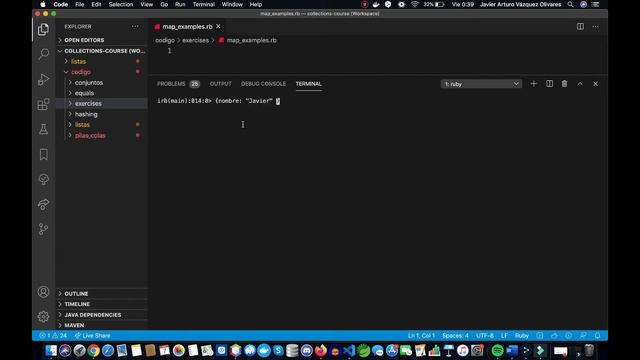Open the Go menu

(x=164, y=4)
